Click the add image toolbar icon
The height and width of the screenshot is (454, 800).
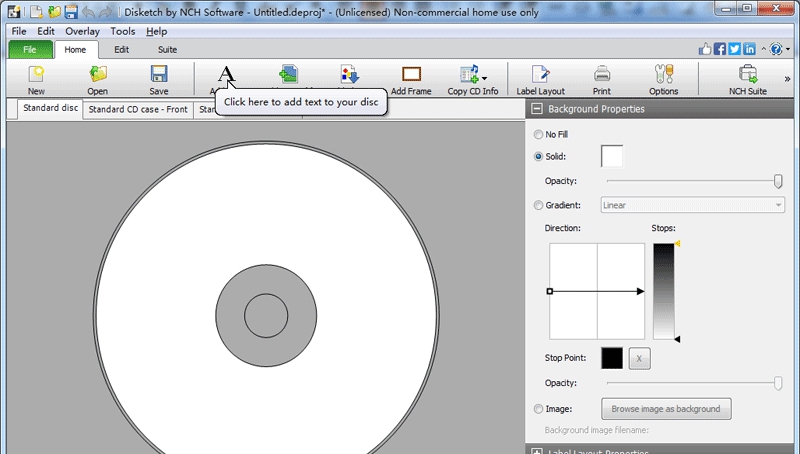(x=288, y=74)
